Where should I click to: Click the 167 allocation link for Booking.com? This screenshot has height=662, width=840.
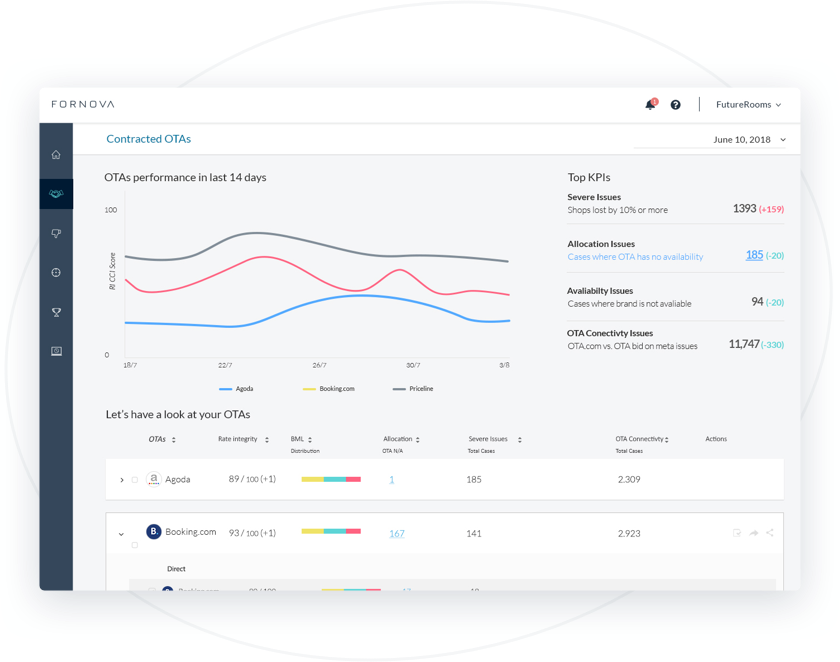[x=397, y=533]
